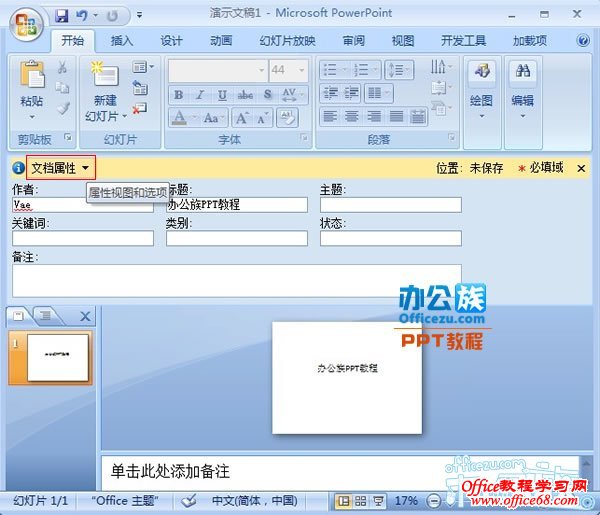Switch to the 动画 ribbon tab
The image size is (600, 515).
pos(221,40)
